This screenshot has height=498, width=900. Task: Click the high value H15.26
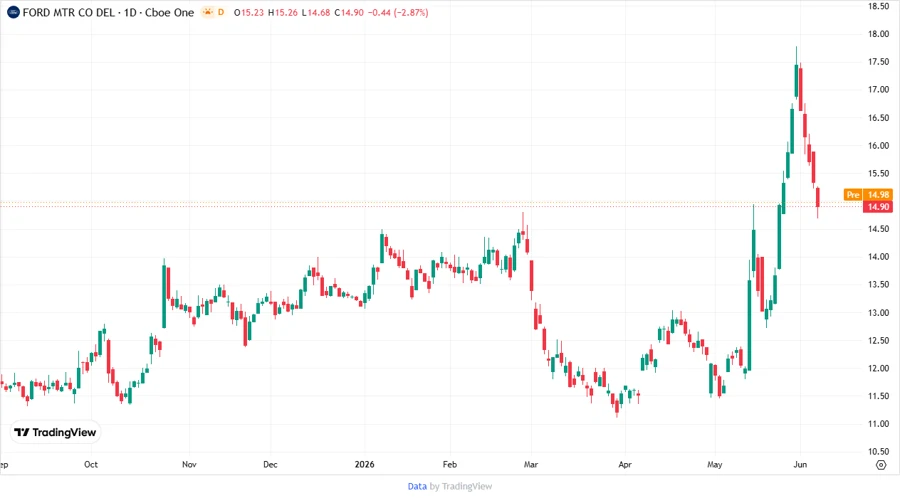283,13
